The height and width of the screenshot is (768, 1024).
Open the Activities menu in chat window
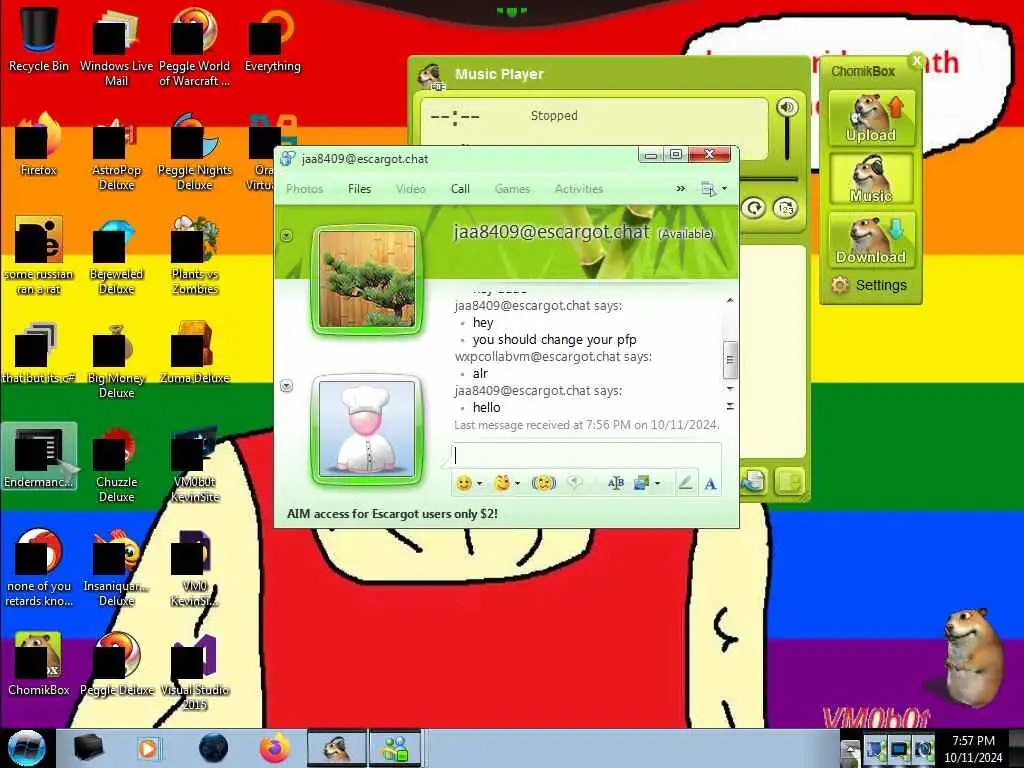[x=579, y=189]
